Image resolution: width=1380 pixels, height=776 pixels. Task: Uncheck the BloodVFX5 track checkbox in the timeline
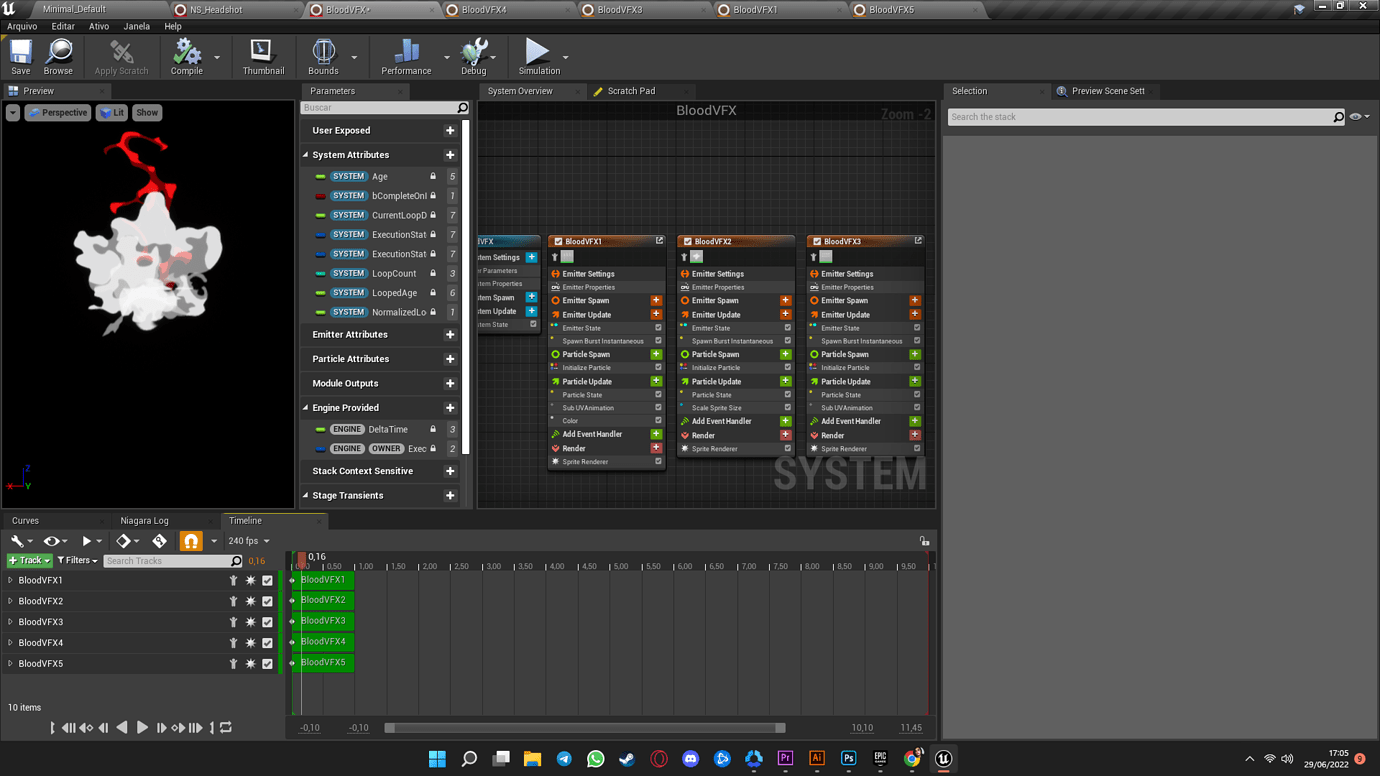267,663
